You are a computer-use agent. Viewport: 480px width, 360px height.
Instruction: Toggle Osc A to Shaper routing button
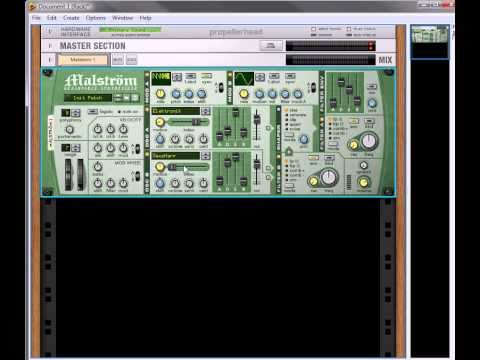click(x=268, y=128)
